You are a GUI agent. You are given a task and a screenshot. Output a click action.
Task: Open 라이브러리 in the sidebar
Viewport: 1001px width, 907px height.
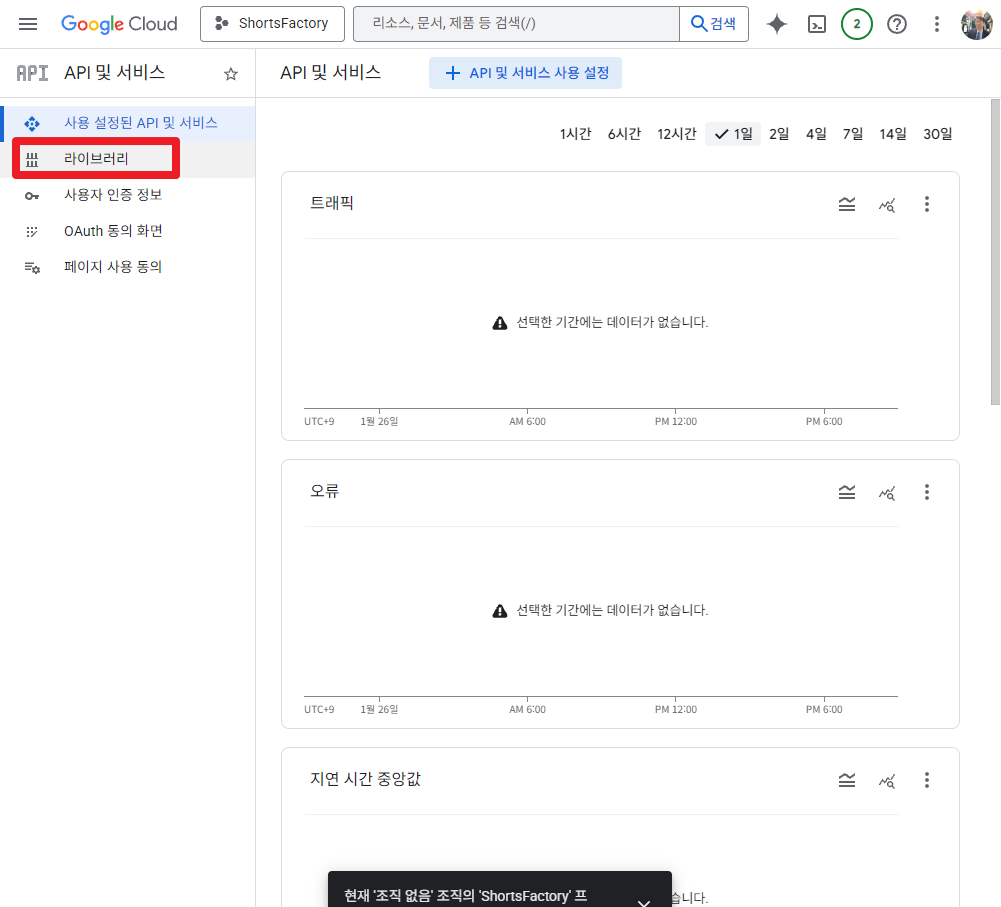pyautogui.click(x=96, y=158)
